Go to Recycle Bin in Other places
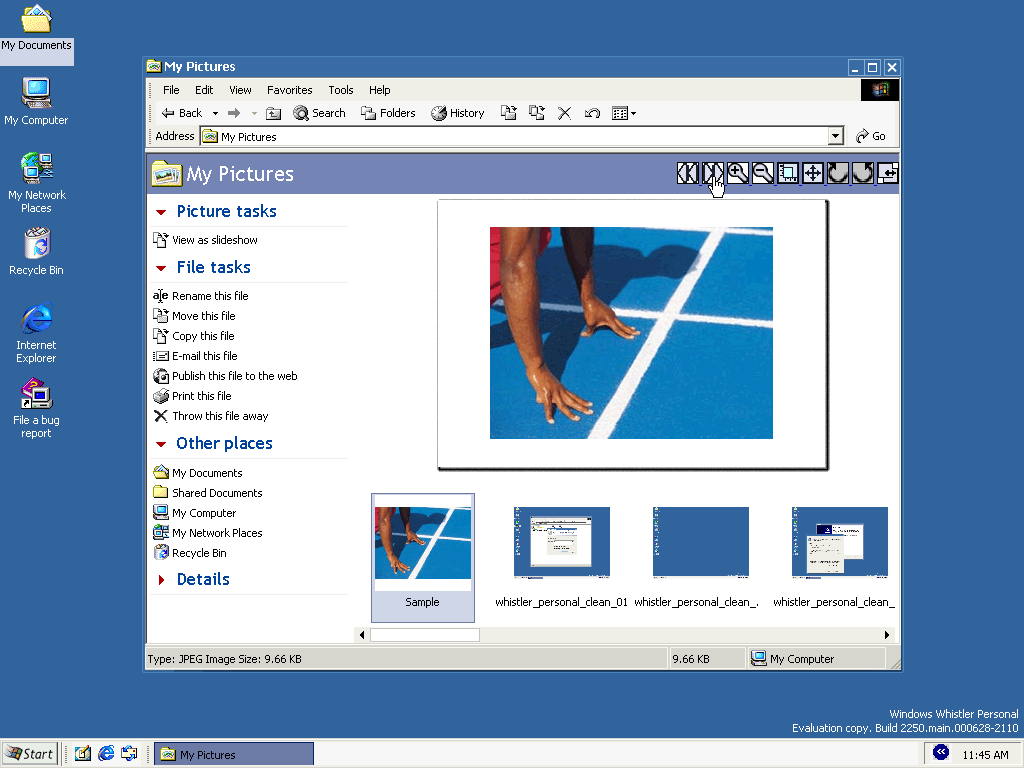Viewport: 1024px width, 768px height. click(199, 553)
